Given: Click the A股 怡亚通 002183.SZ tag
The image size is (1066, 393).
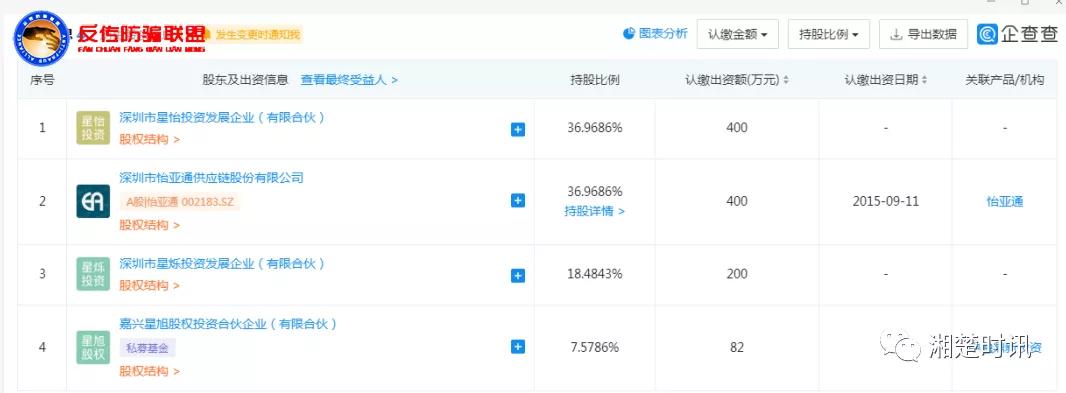Looking at the screenshot, I should tap(180, 202).
